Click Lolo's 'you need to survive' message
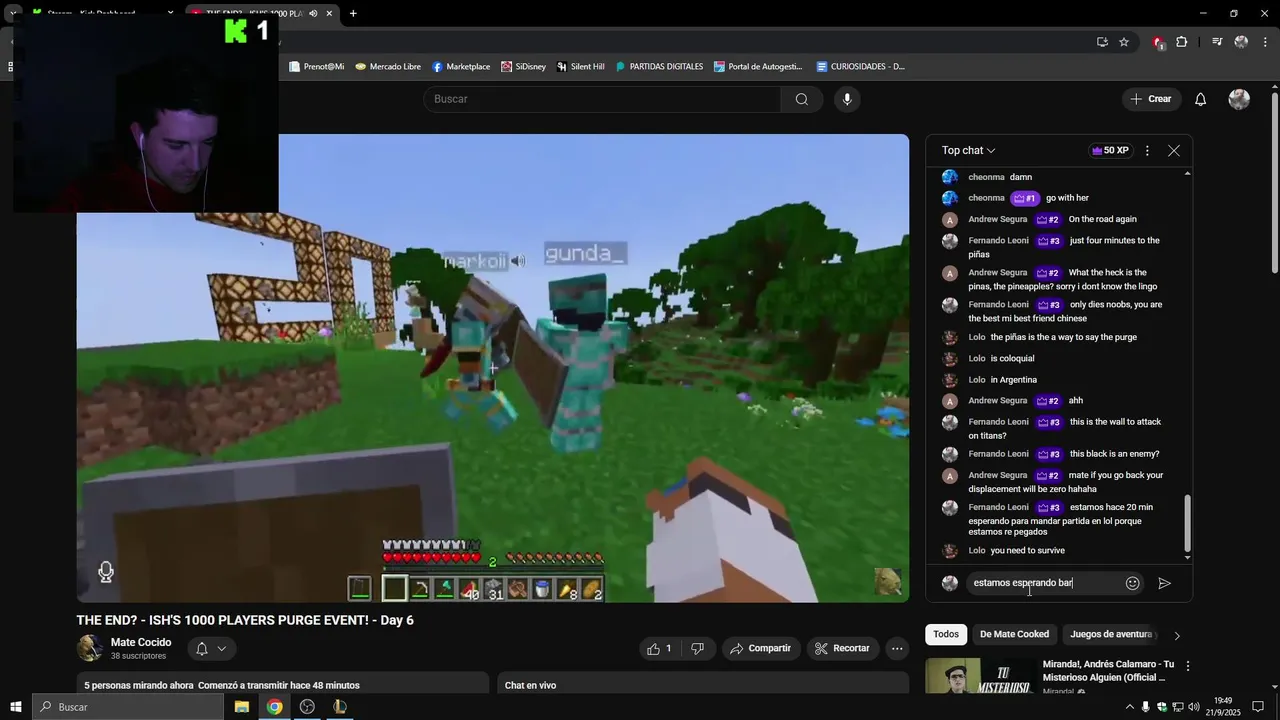 click(1027, 550)
